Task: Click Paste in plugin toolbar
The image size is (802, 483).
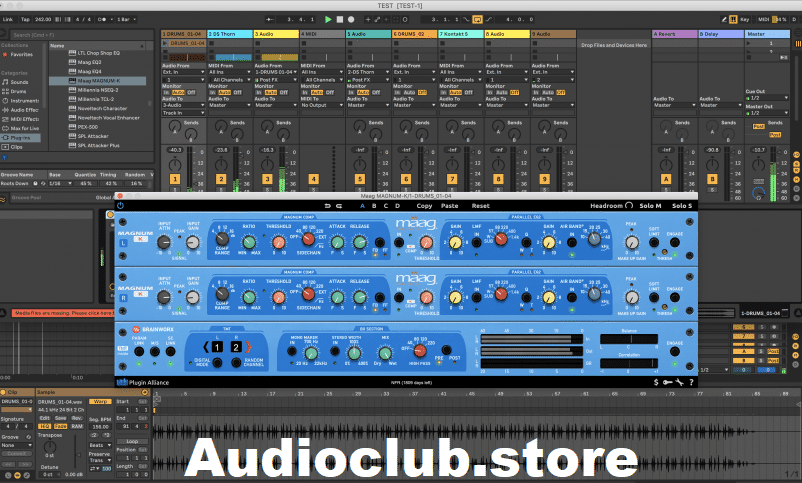Action: pyautogui.click(x=450, y=206)
